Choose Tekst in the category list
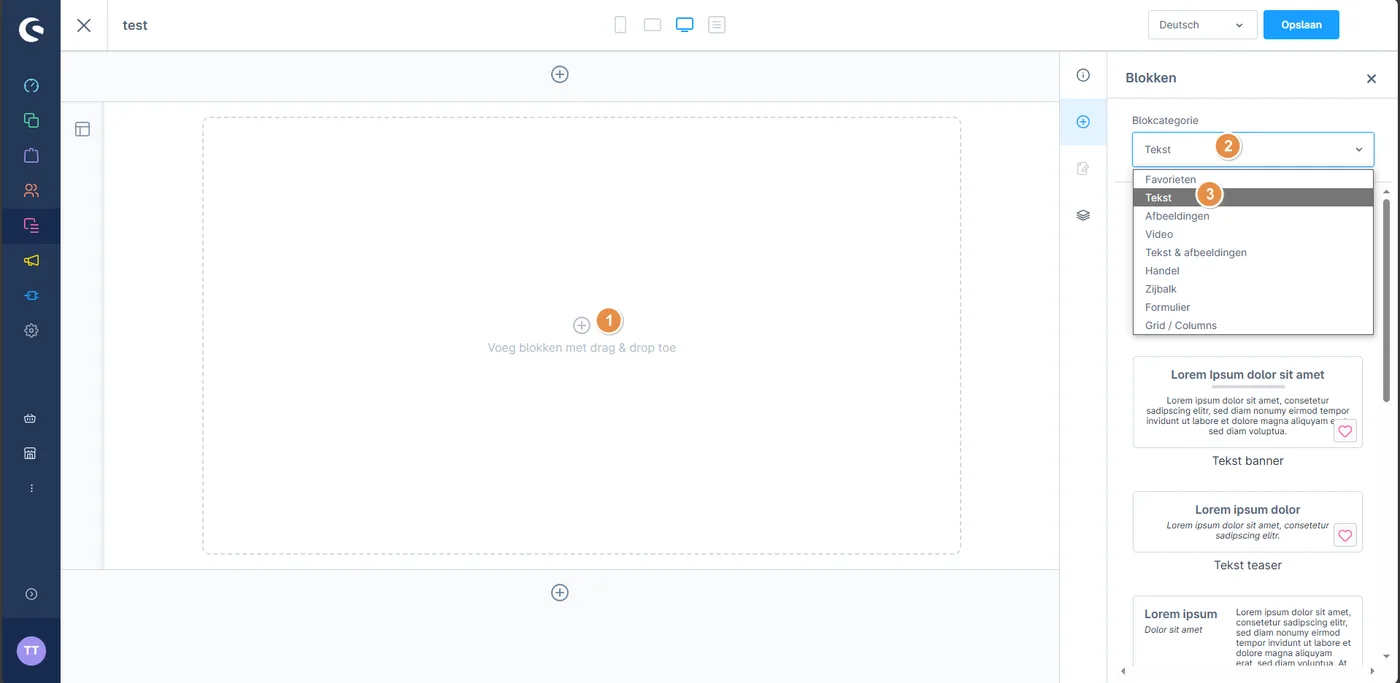 pyautogui.click(x=1253, y=198)
